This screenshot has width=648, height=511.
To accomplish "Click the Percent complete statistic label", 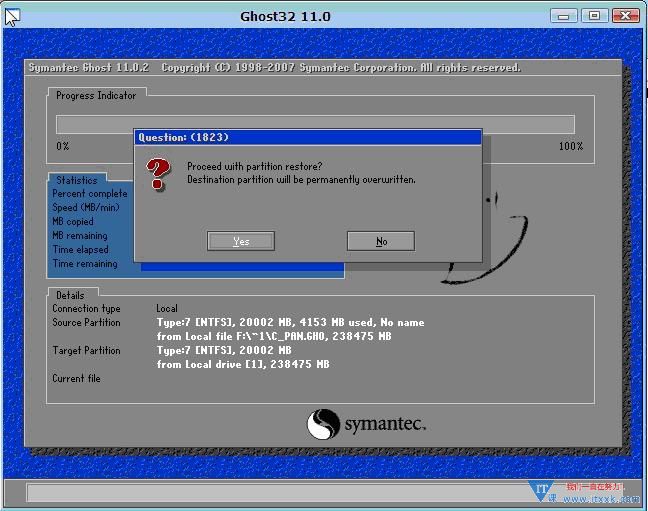I will coord(90,193).
